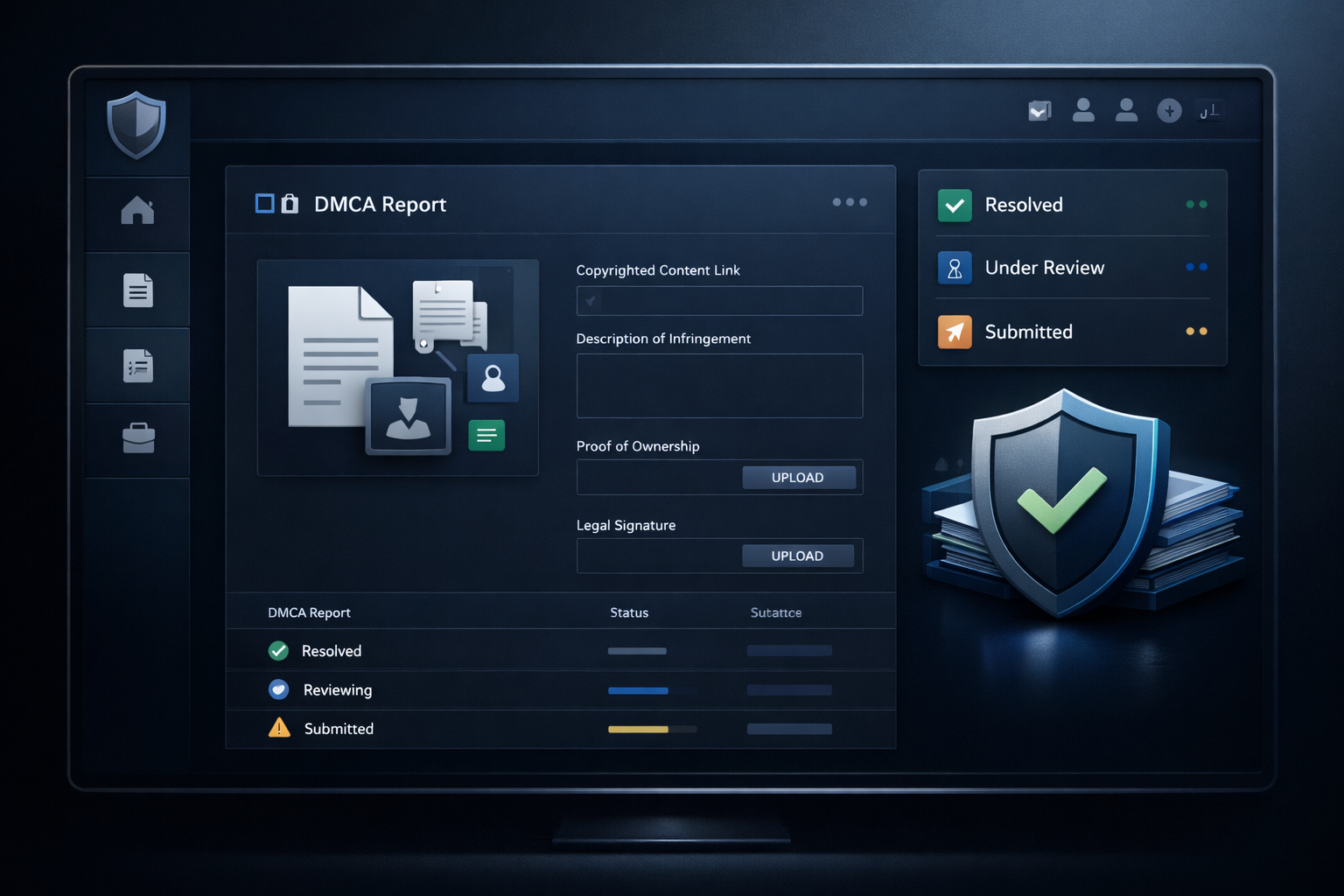Tick the checkbox beside DMCA Report title
Viewport: 1344px width, 896px height.
[x=264, y=204]
